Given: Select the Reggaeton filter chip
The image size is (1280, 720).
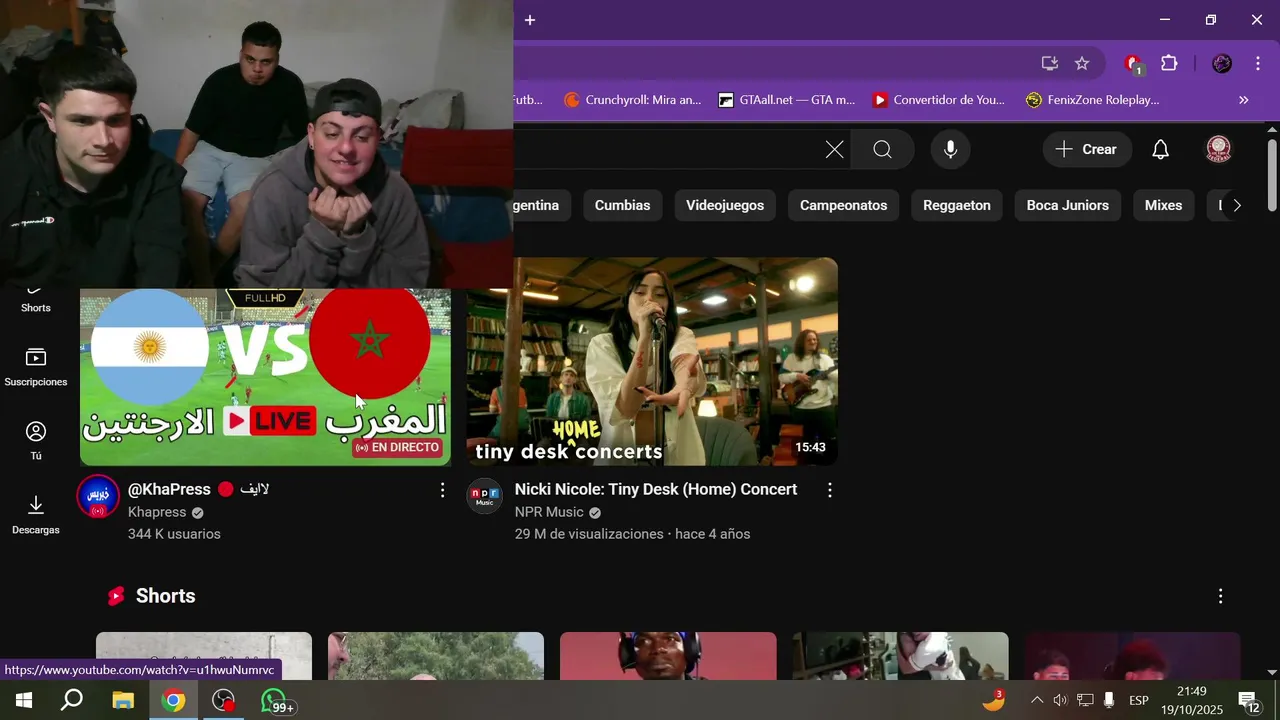Looking at the screenshot, I should tap(957, 205).
